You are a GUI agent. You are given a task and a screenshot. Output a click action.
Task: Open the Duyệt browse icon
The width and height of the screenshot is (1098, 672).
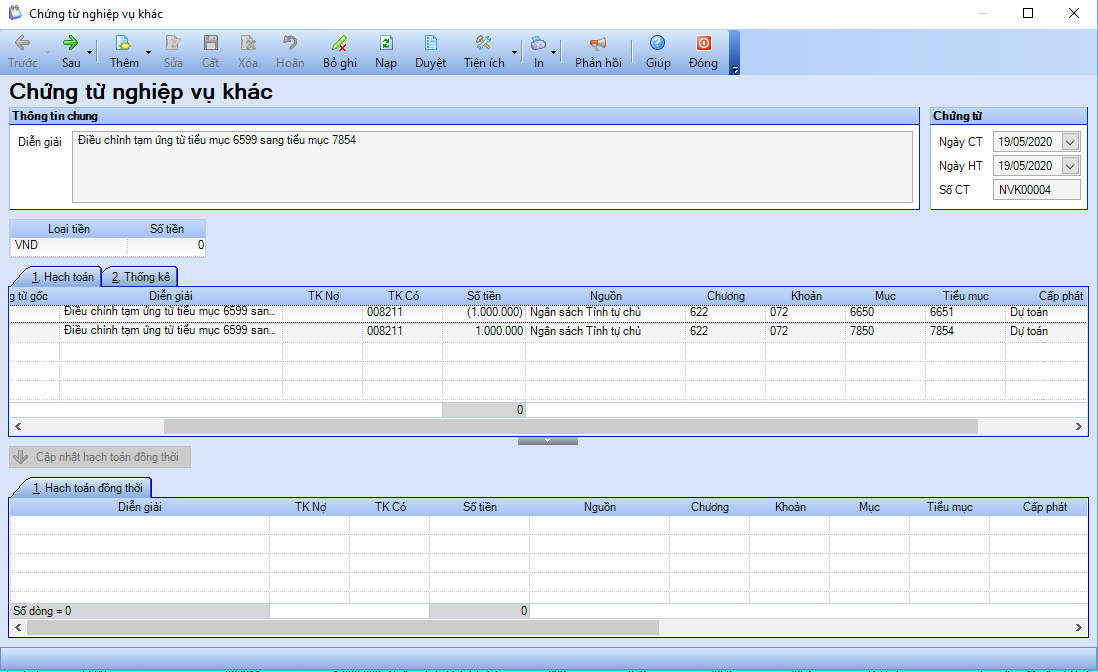click(431, 44)
